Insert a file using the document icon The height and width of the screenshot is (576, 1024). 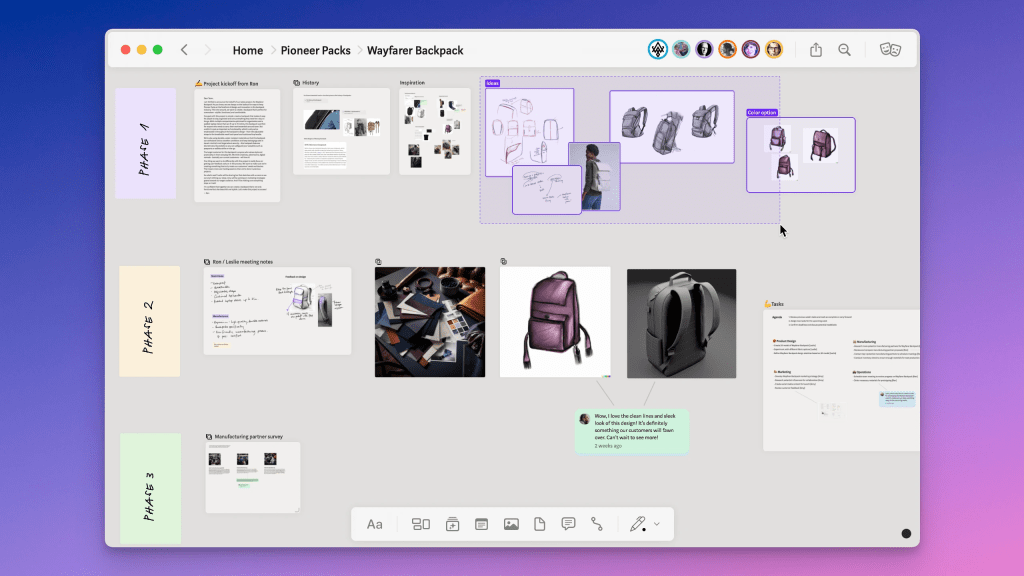(x=540, y=524)
